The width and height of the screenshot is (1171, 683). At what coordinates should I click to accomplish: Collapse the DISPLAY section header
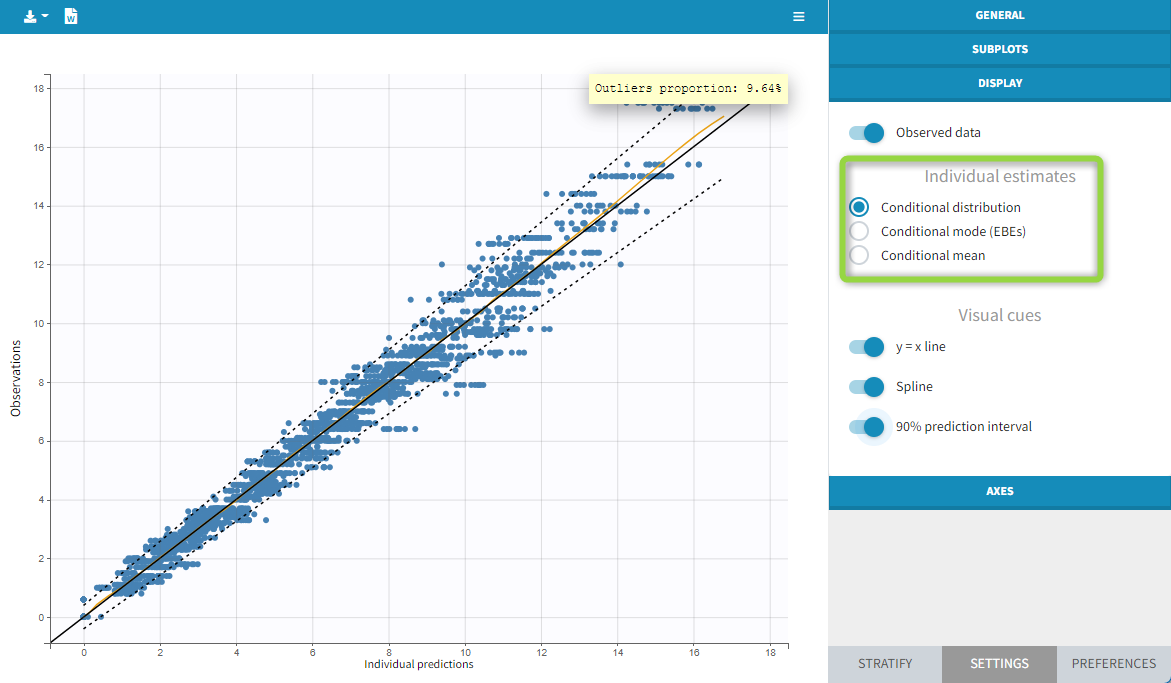[x=999, y=83]
